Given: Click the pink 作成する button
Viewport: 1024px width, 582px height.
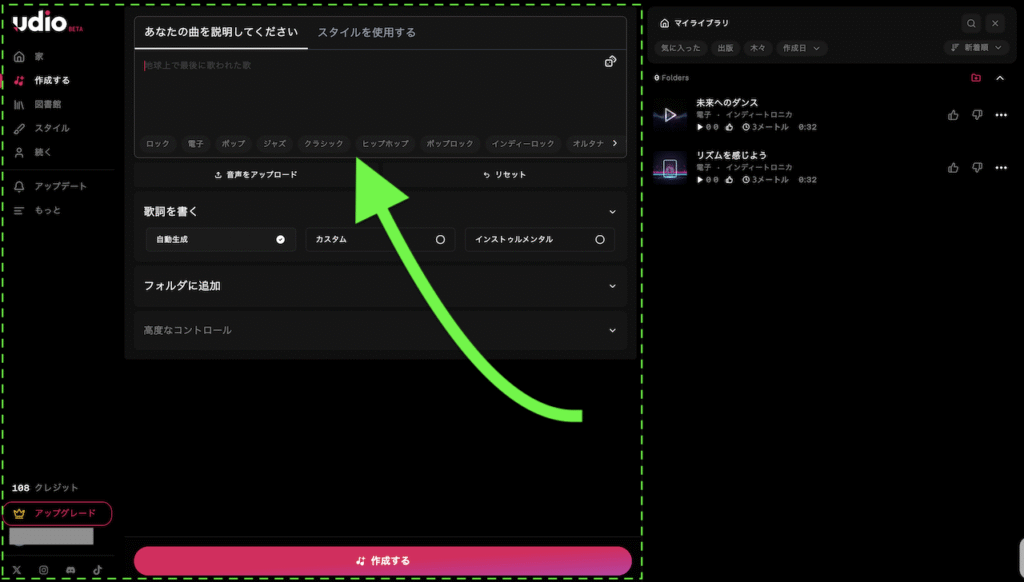Looking at the screenshot, I should pyautogui.click(x=383, y=561).
